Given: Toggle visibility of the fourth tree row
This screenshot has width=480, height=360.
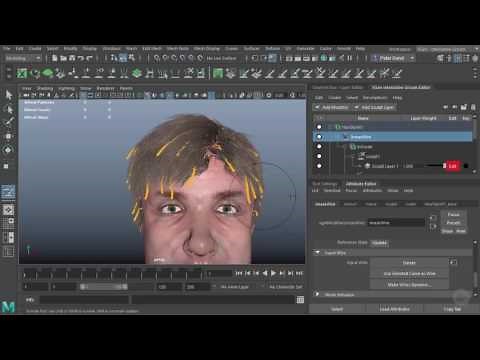Looking at the screenshot, I should coord(319,156).
